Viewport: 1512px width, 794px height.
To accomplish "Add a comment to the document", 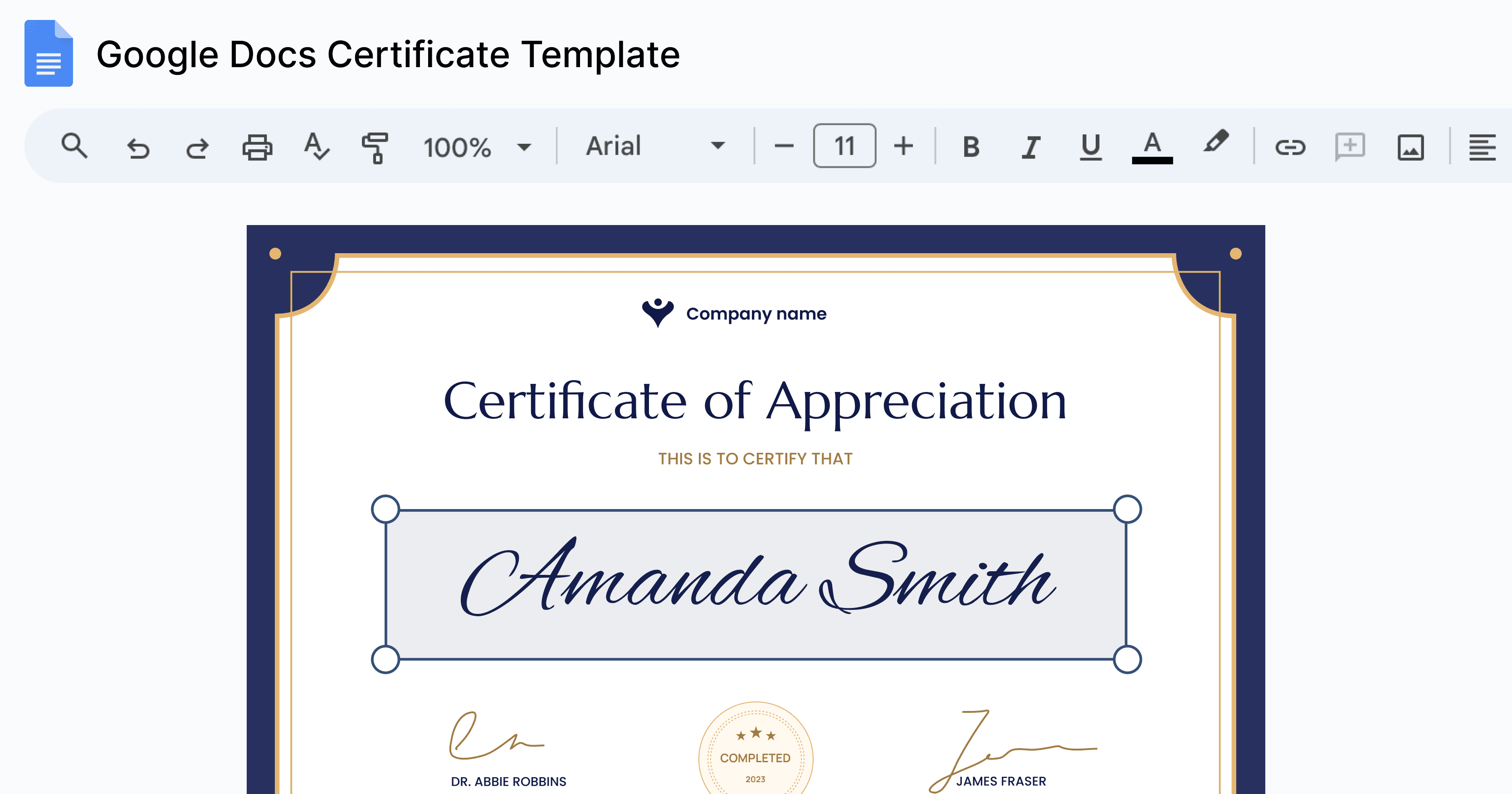I will tap(1349, 146).
